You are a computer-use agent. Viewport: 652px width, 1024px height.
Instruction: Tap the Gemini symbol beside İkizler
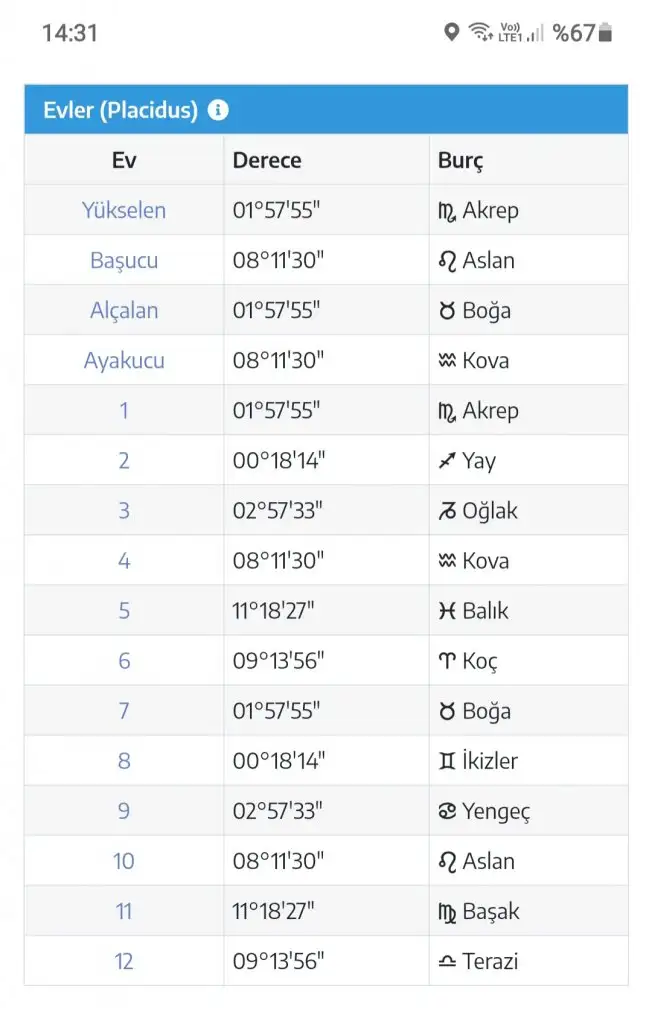(447, 761)
